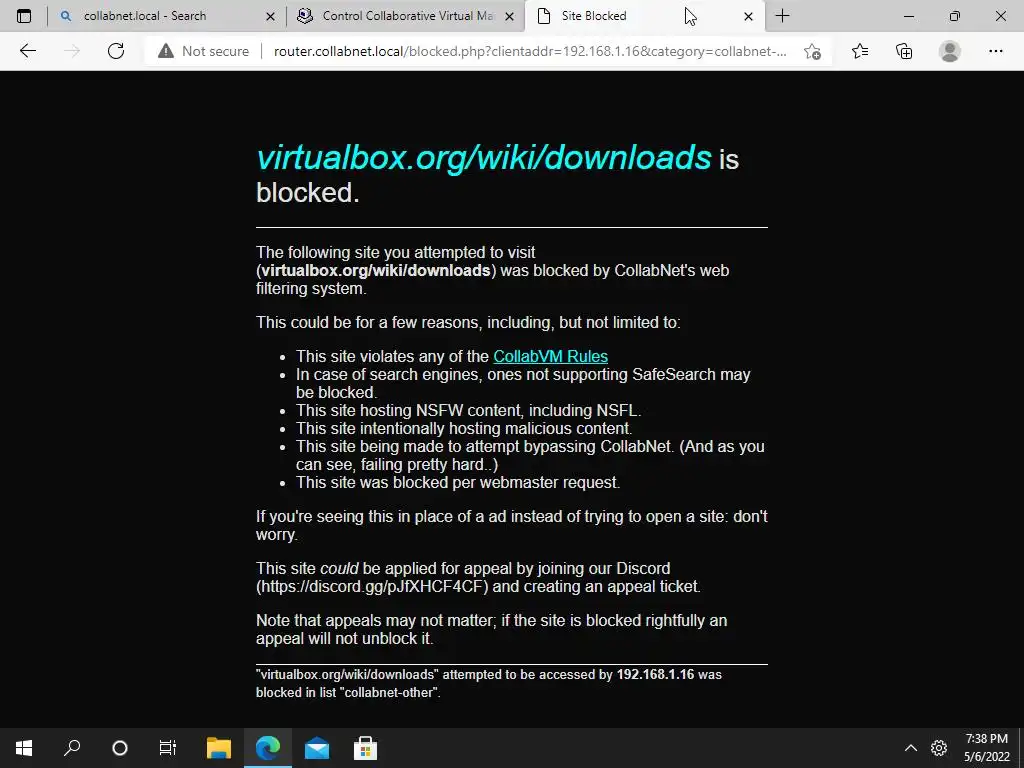Click the 192.168.1.16 client address text

tap(655, 674)
